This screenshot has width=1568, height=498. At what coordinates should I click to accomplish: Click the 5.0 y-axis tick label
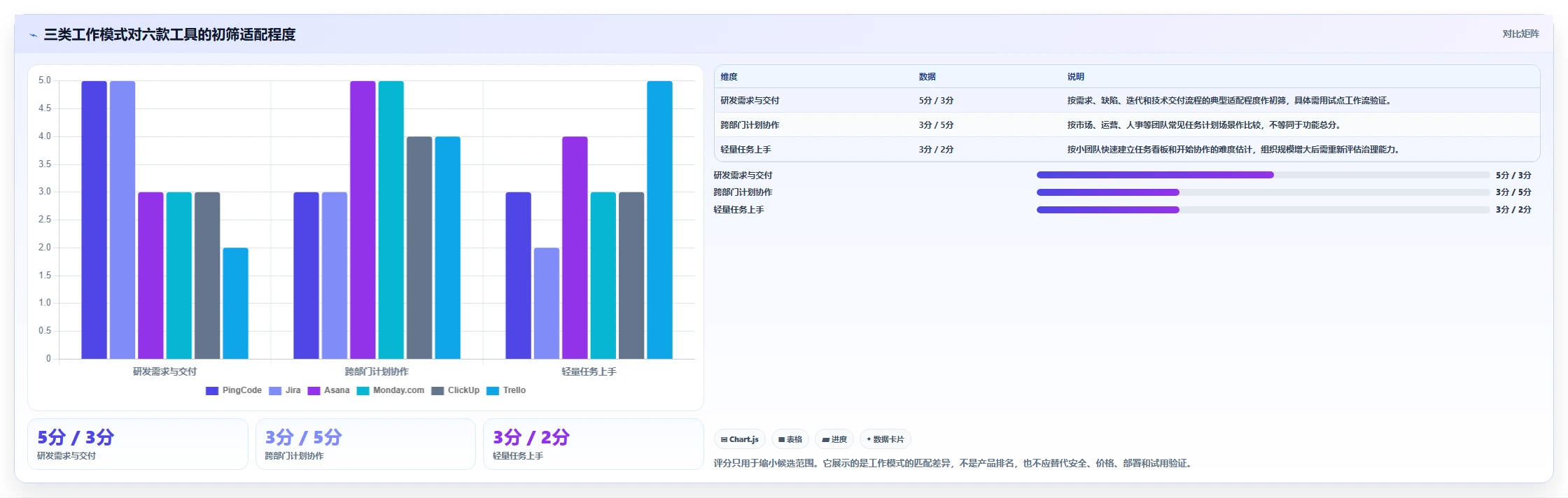(x=45, y=80)
